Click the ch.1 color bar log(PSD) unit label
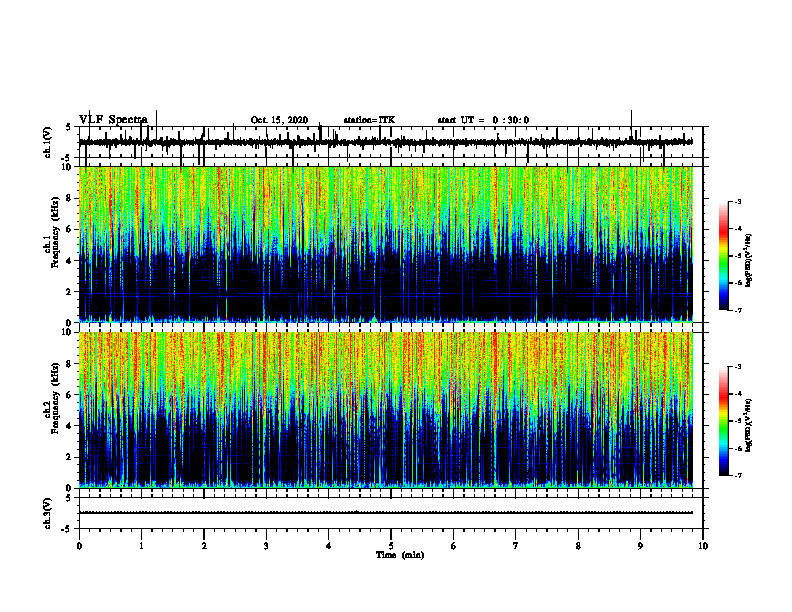Viewport: 792px width, 612px height. click(749, 261)
